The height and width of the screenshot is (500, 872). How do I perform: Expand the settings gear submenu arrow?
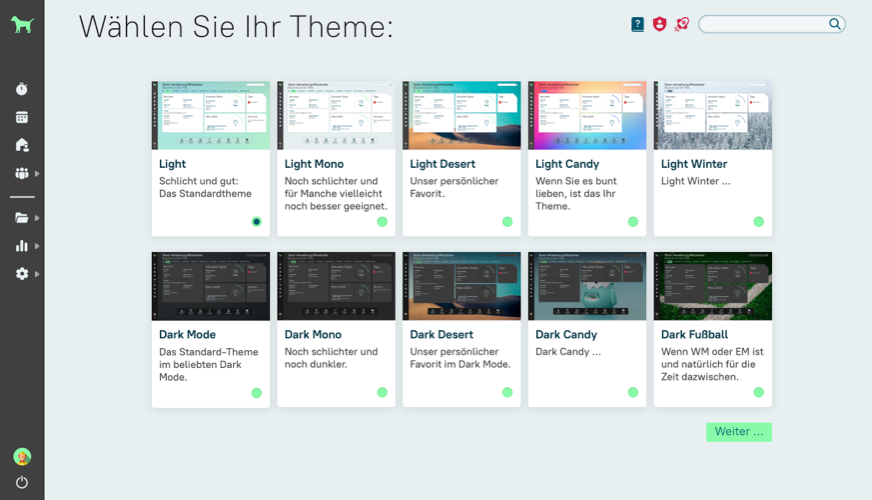[37, 274]
